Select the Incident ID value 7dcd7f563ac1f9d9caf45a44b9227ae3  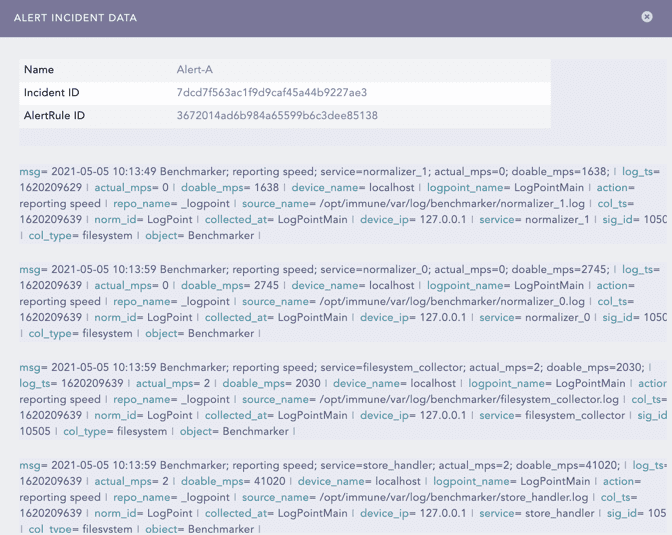(272, 93)
